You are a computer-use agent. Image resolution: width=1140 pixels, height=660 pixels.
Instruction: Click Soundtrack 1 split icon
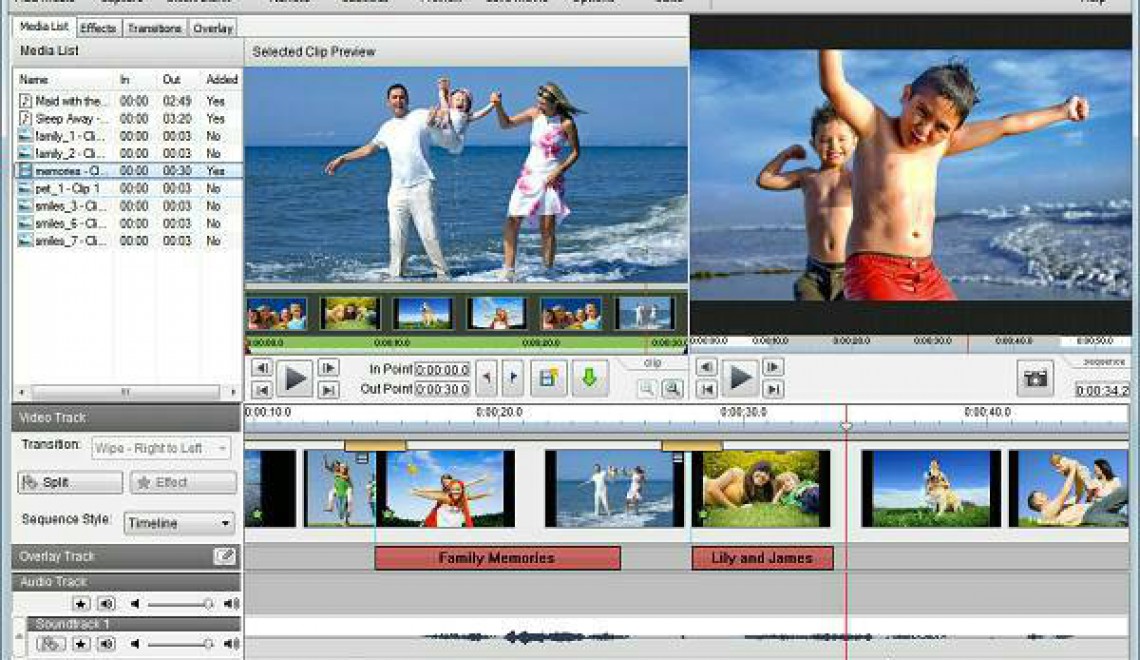click(x=50, y=644)
